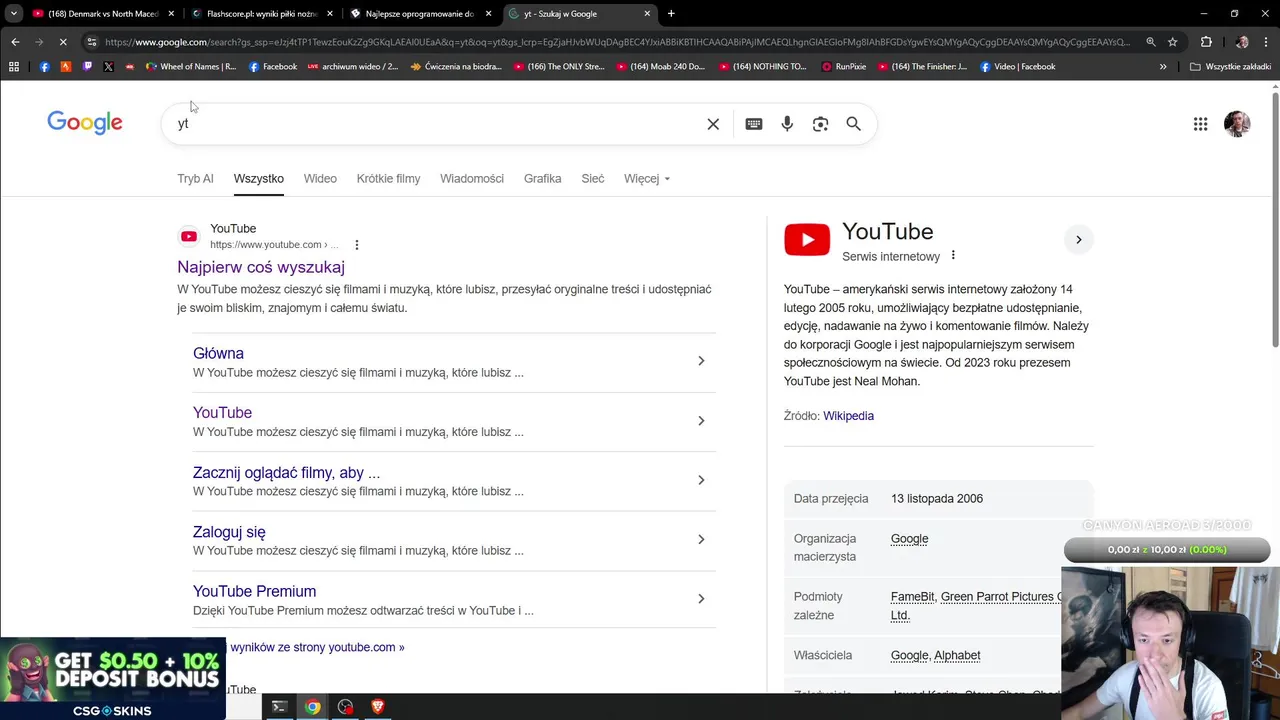
Task: Open the RunPixie bookmark
Action: coord(844,67)
